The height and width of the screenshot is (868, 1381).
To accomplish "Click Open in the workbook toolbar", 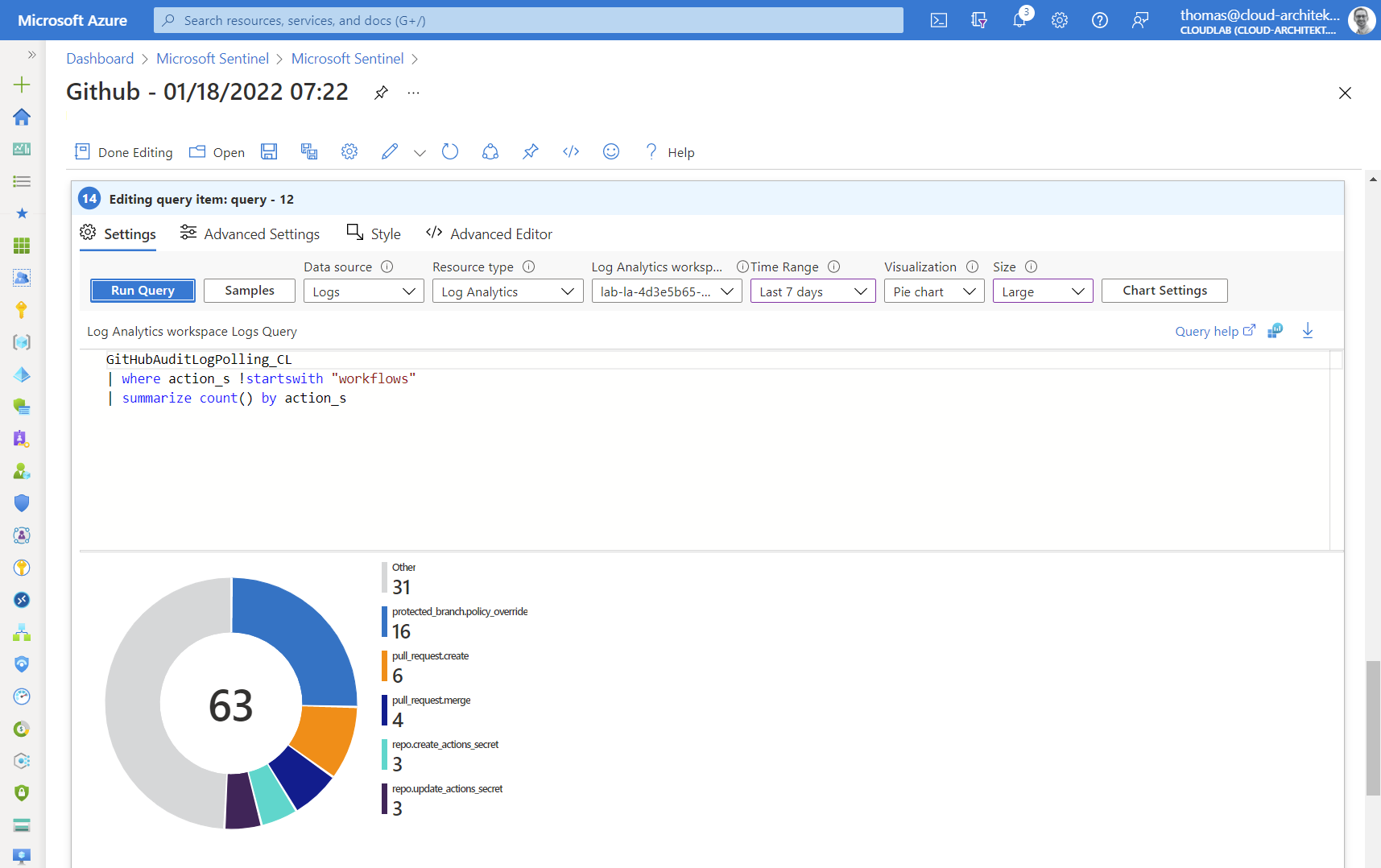I will pos(217,152).
